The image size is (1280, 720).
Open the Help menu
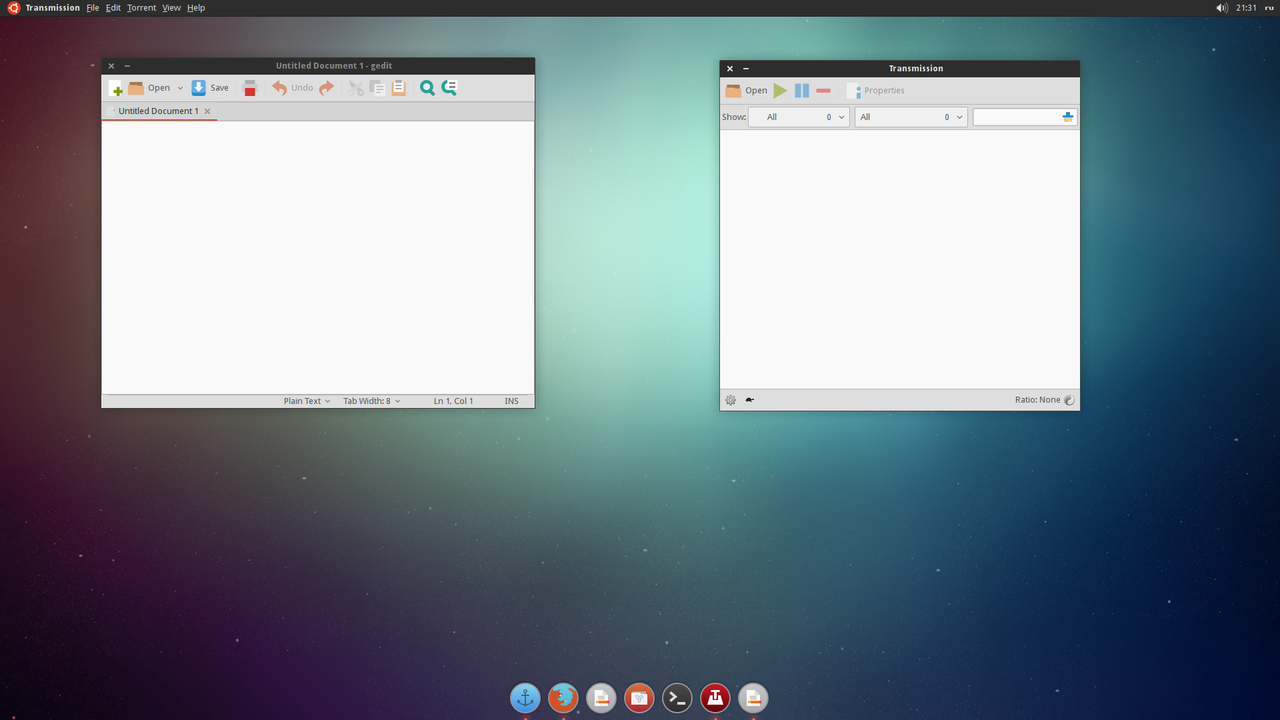pyautogui.click(x=196, y=8)
